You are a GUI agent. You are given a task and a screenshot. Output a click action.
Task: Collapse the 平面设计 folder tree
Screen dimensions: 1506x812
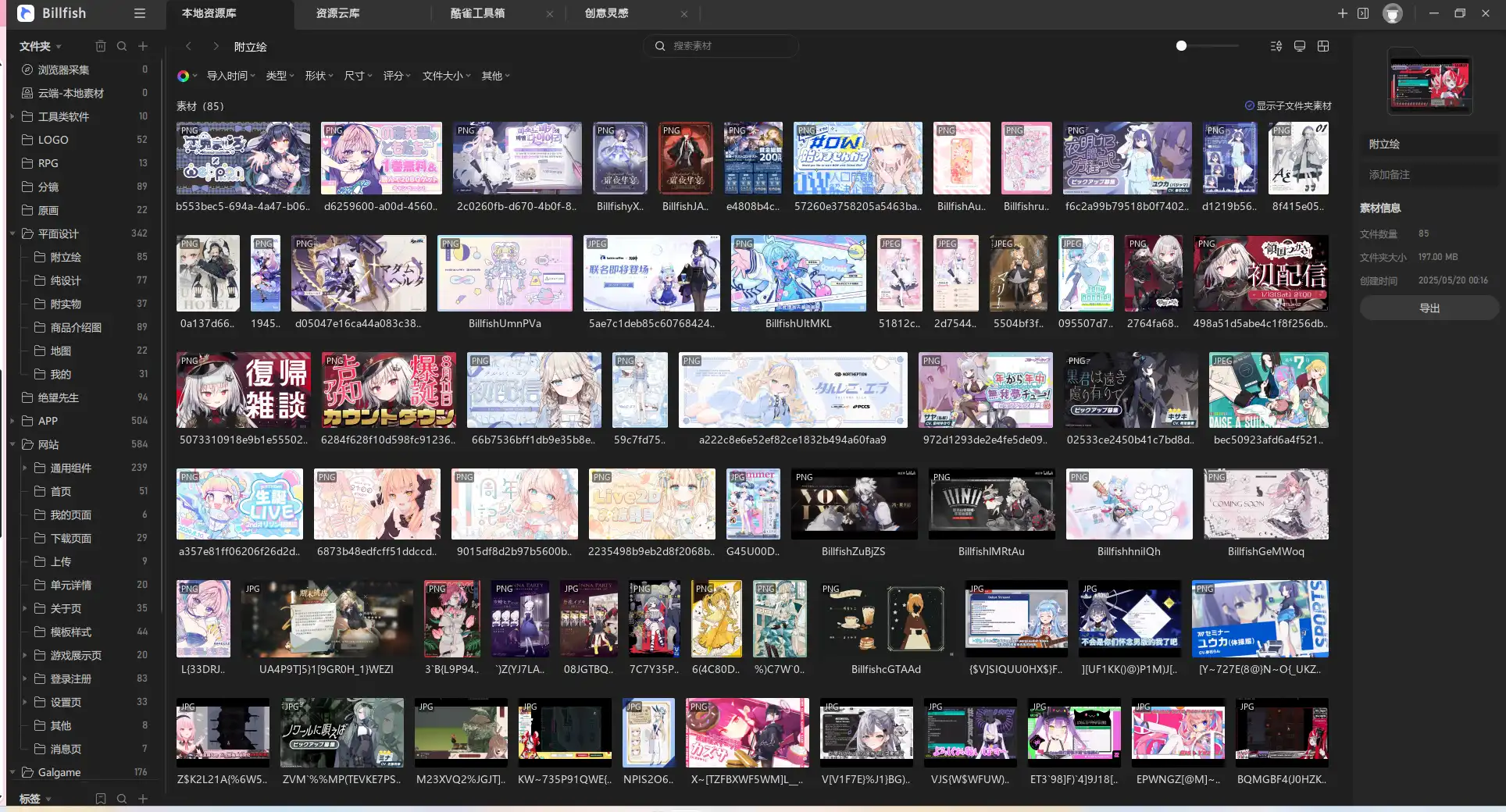pos(12,233)
